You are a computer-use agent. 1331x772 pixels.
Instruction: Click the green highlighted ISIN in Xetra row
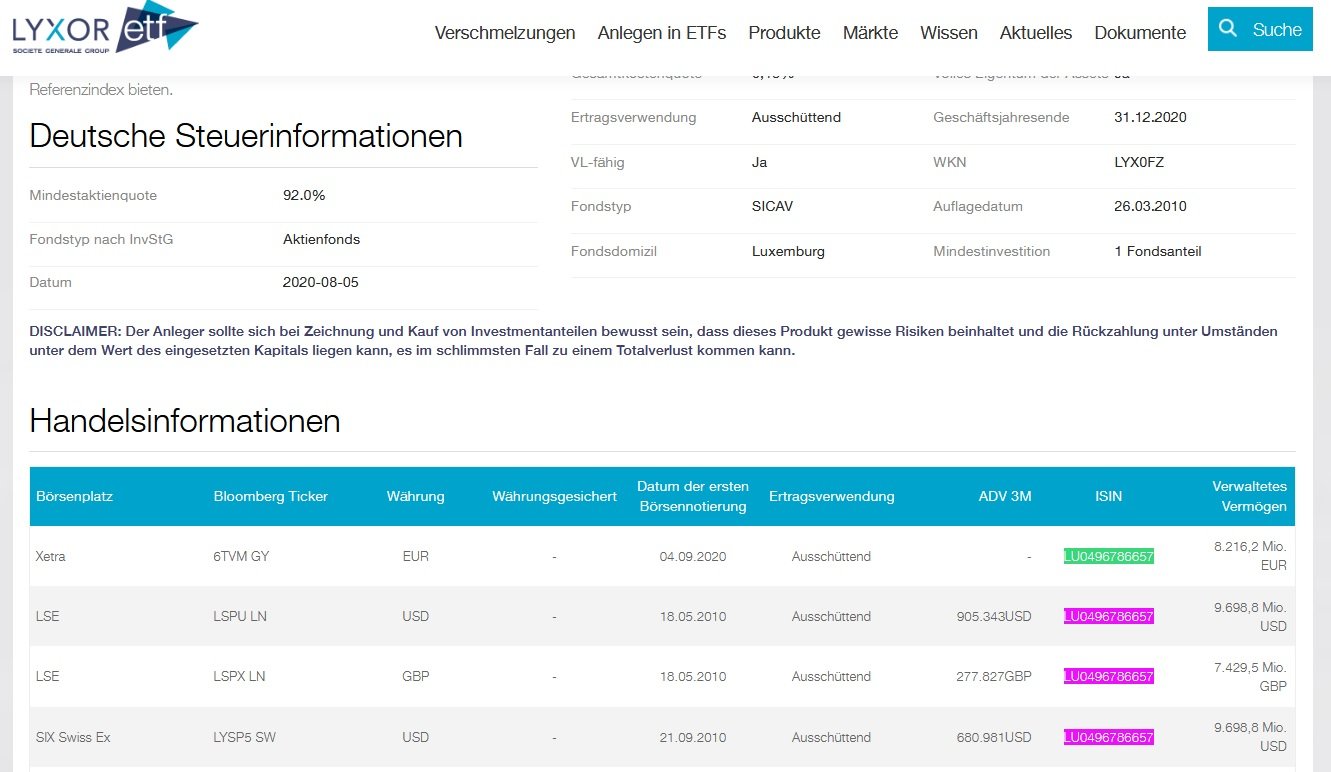coord(1108,557)
